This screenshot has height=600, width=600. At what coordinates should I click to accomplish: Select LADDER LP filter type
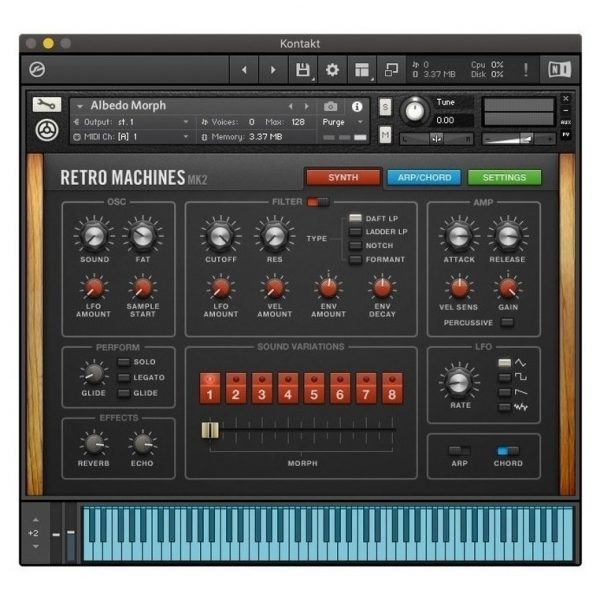(355, 232)
